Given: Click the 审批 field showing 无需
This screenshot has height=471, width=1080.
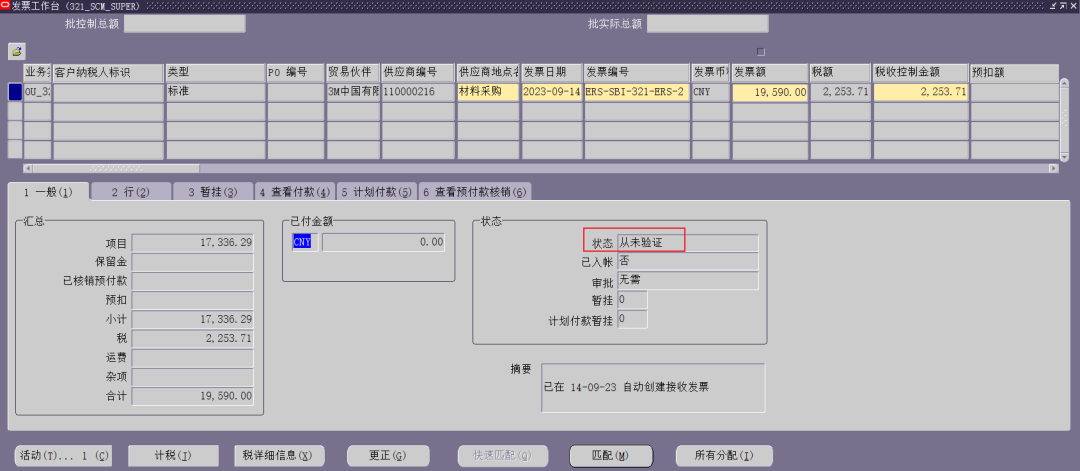Looking at the screenshot, I should (x=687, y=280).
